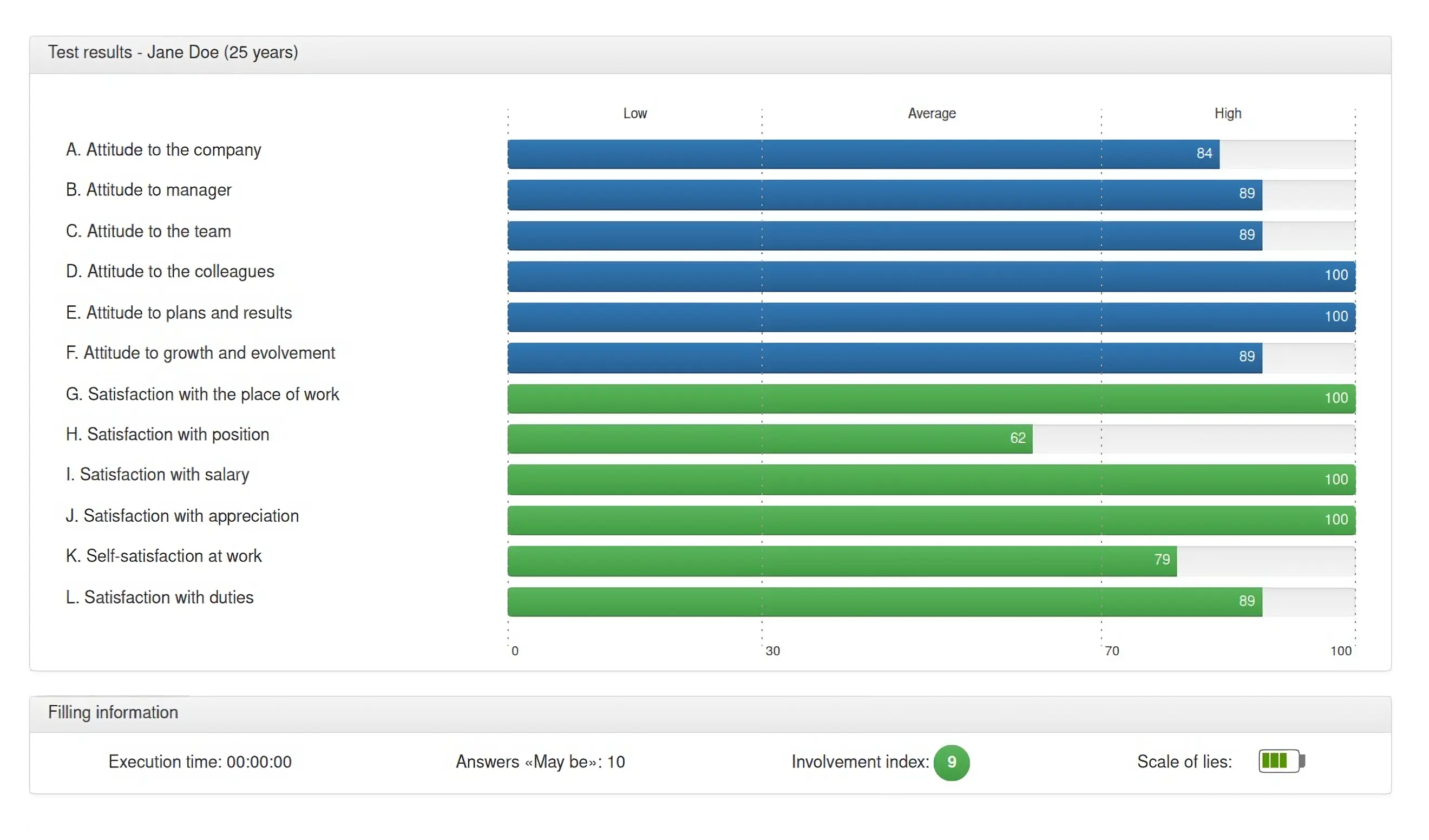The width and height of the screenshot is (1429, 840).
Task: Select the 'C. Attitude to the team' label
Action: pyautogui.click(x=148, y=232)
